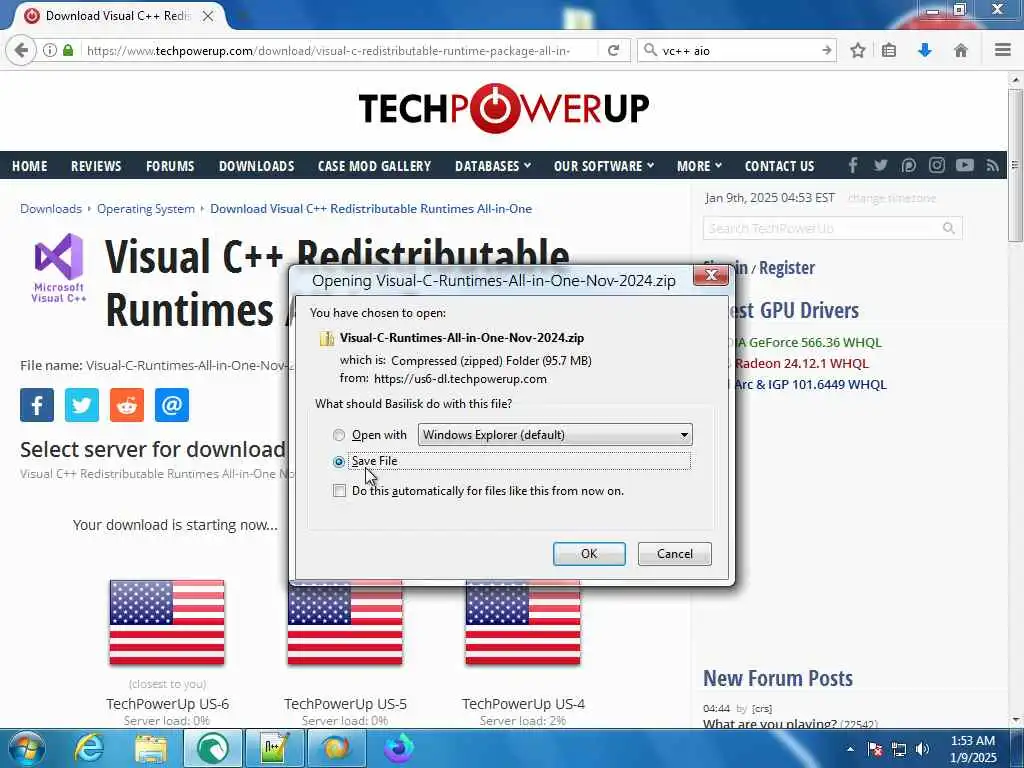Open site information icon in address bar
This screenshot has width=1024, height=768.
point(50,50)
